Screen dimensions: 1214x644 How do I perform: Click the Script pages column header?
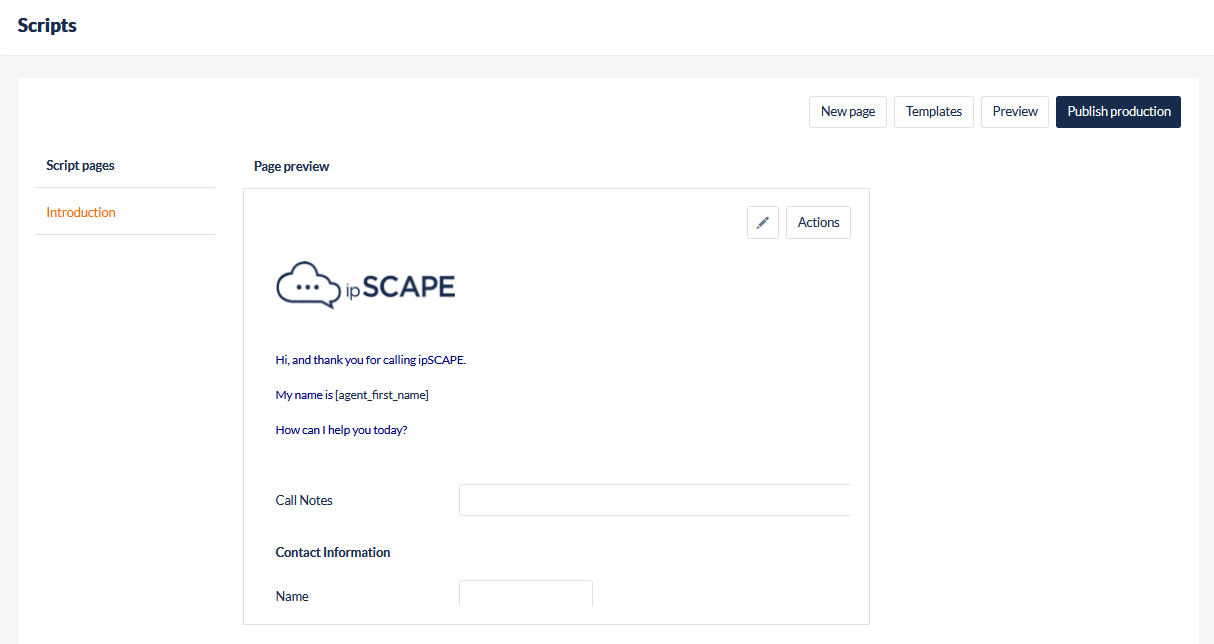(x=80, y=166)
